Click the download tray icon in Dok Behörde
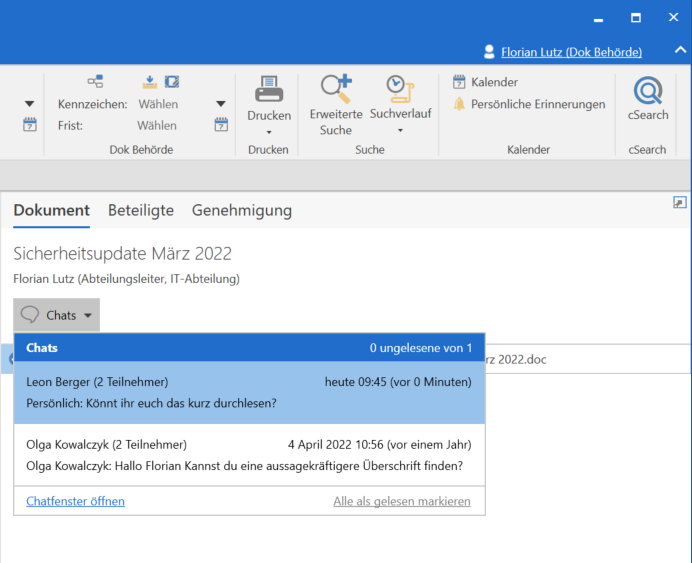Viewport: 692px width, 563px height. [x=150, y=82]
